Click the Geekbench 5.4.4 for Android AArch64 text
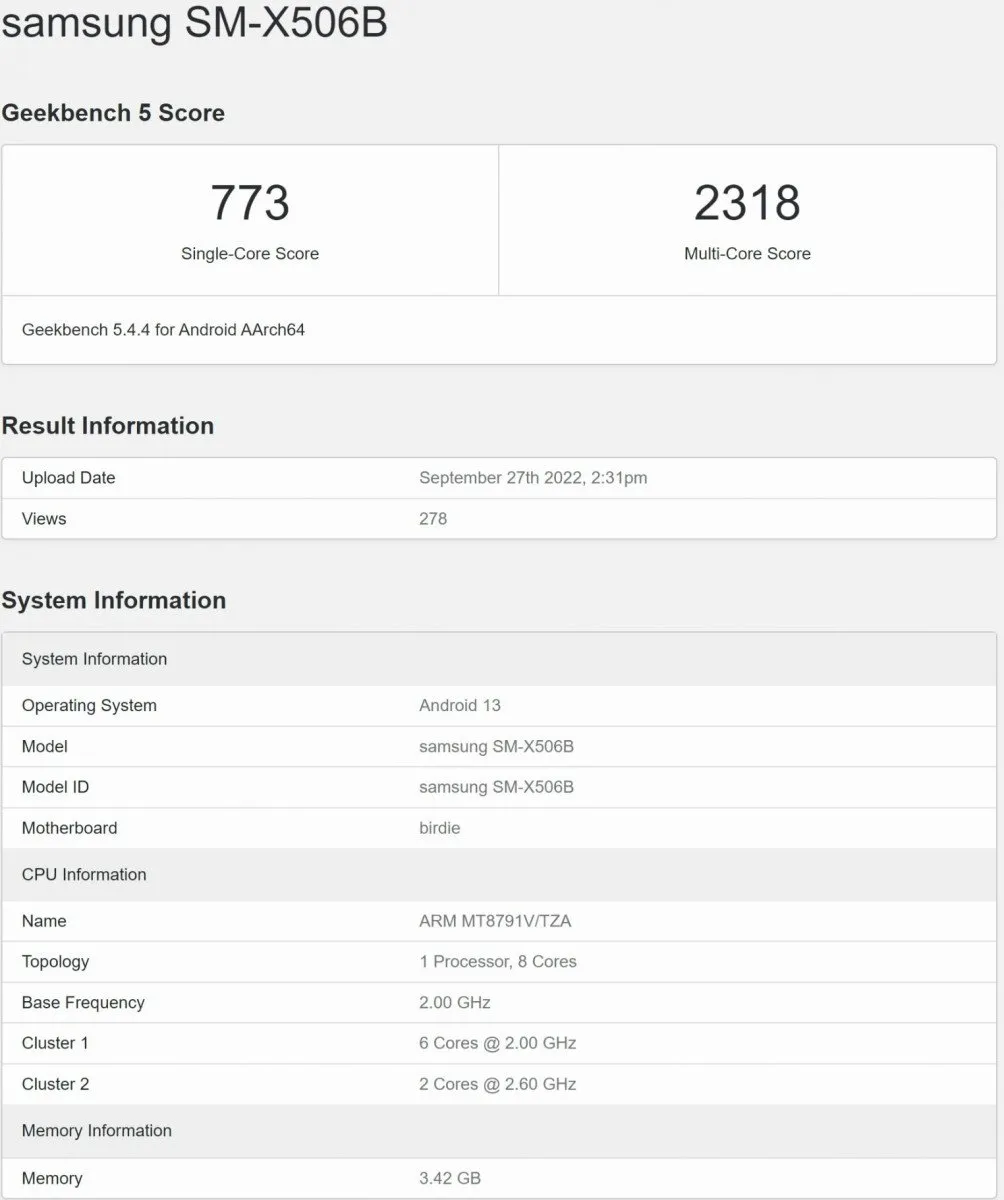 click(162, 329)
